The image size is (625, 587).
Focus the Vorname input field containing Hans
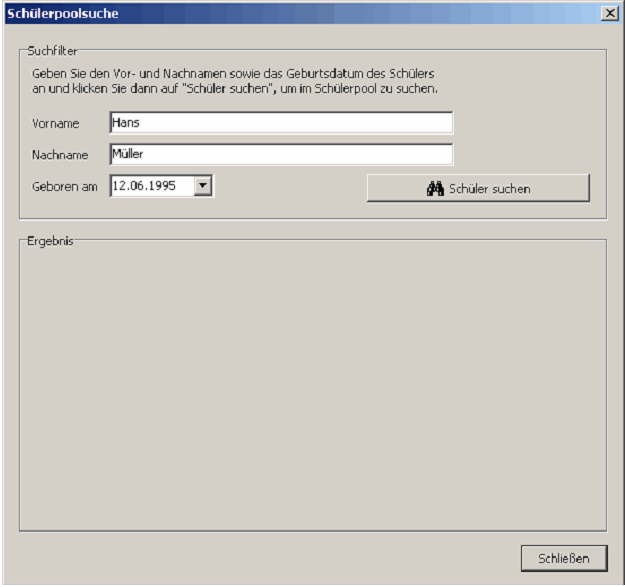click(x=281, y=122)
